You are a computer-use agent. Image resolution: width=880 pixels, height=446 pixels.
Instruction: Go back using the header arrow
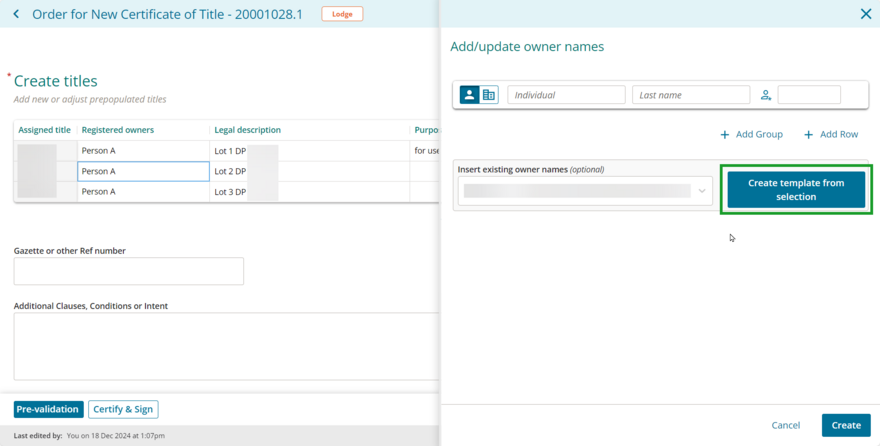pos(16,14)
